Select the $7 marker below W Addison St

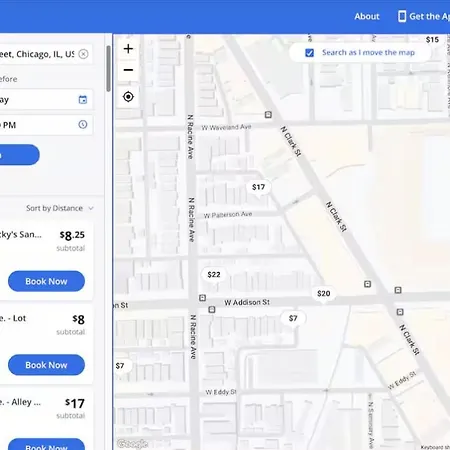pos(293,318)
